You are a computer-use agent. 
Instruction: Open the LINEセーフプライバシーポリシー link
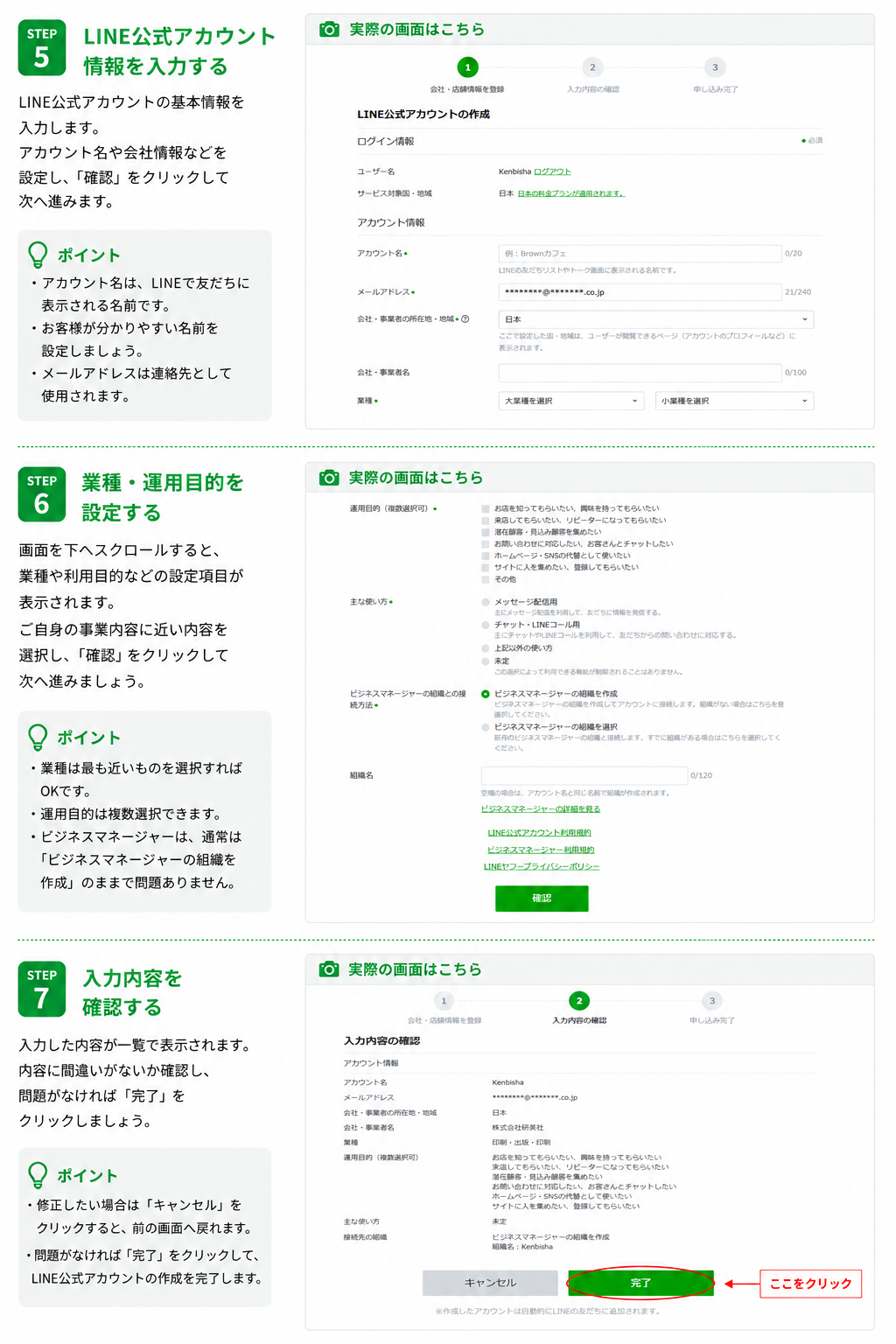coord(542,866)
